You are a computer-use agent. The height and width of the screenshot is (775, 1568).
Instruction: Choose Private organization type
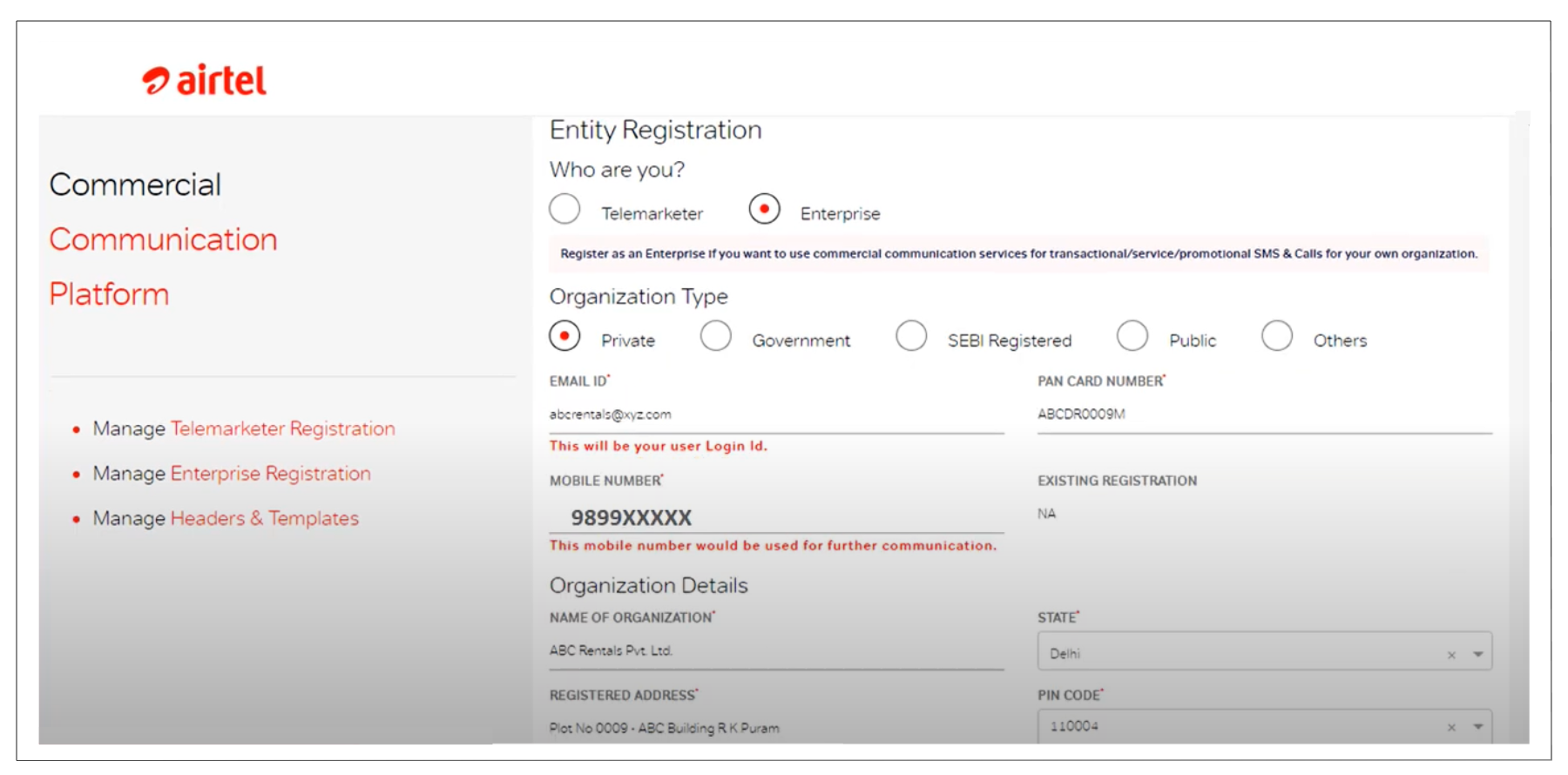564,336
